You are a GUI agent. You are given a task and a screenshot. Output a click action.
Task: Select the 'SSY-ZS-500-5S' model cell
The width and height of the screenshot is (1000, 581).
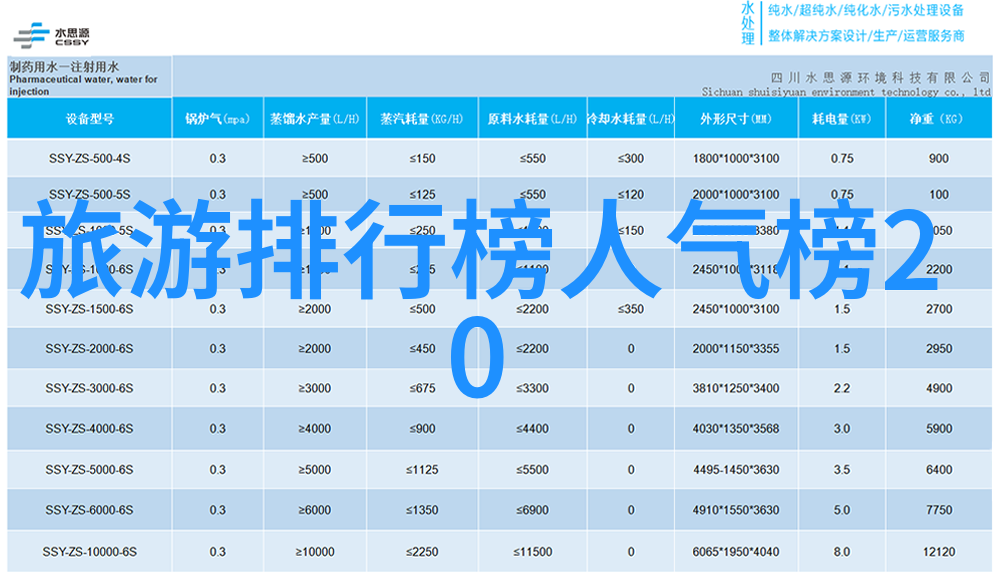(x=89, y=194)
